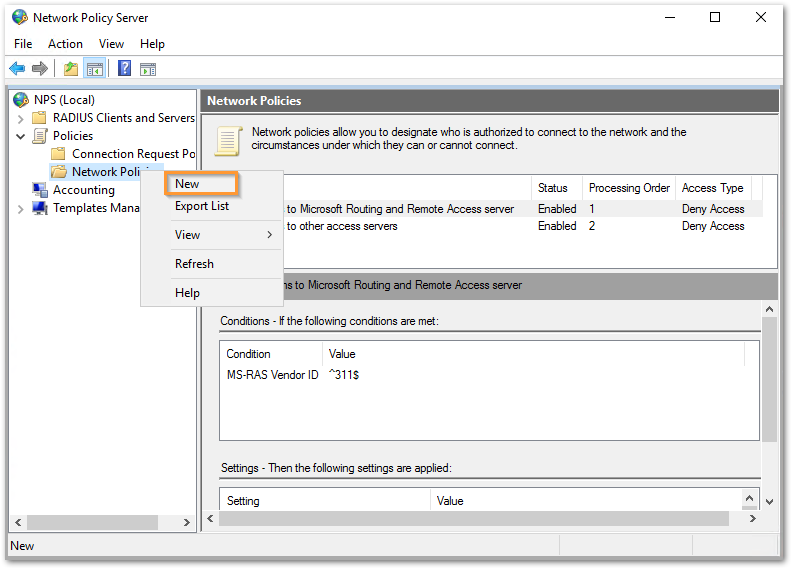Choose New from the context menu
792x569 pixels.
click(x=187, y=184)
